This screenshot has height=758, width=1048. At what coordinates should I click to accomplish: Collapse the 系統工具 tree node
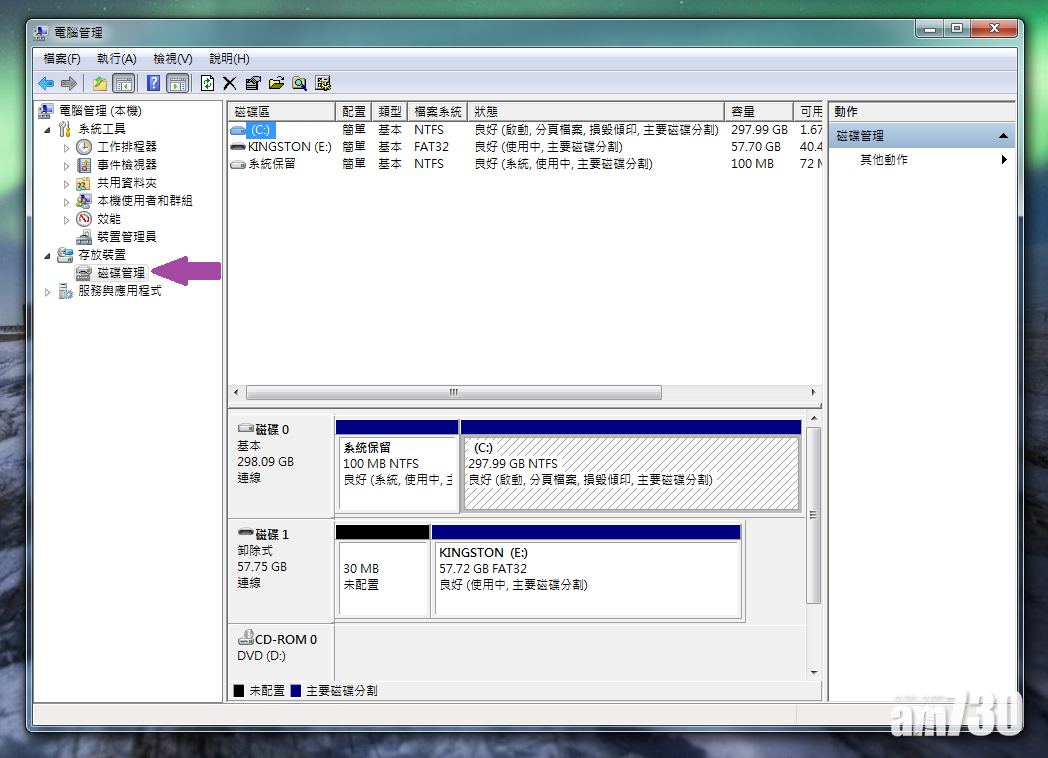point(46,129)
